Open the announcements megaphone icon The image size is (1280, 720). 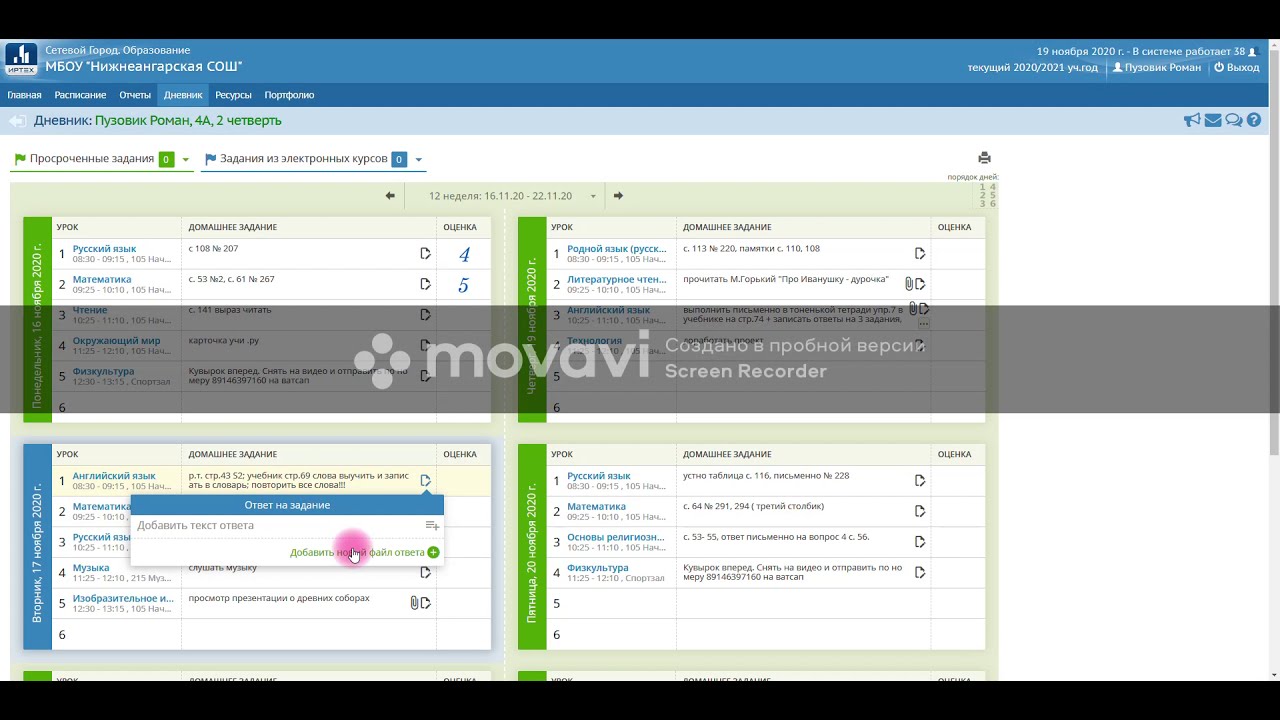click(x=1192, y=121)
